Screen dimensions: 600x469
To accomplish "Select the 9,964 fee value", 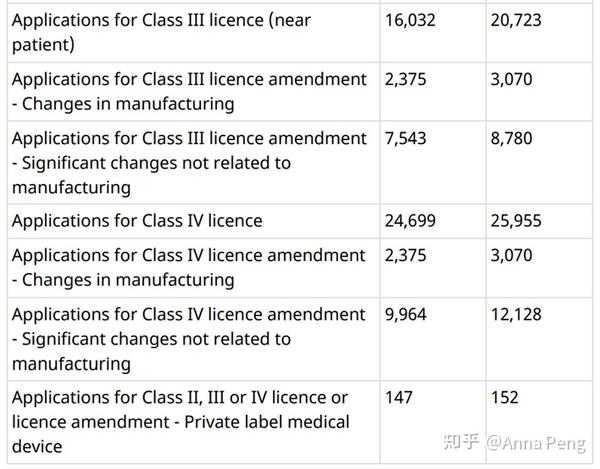I will (x=405, y=315).
